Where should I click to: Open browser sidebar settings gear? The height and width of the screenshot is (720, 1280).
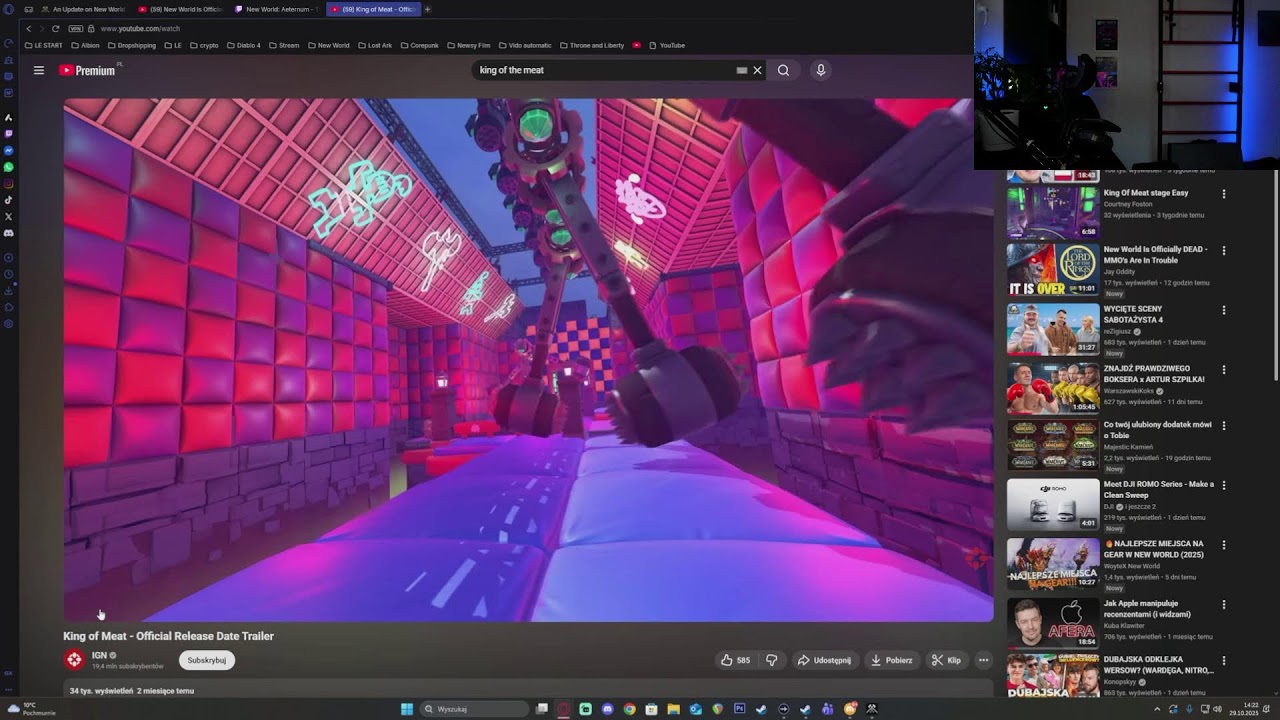click(x=8, y=323)
